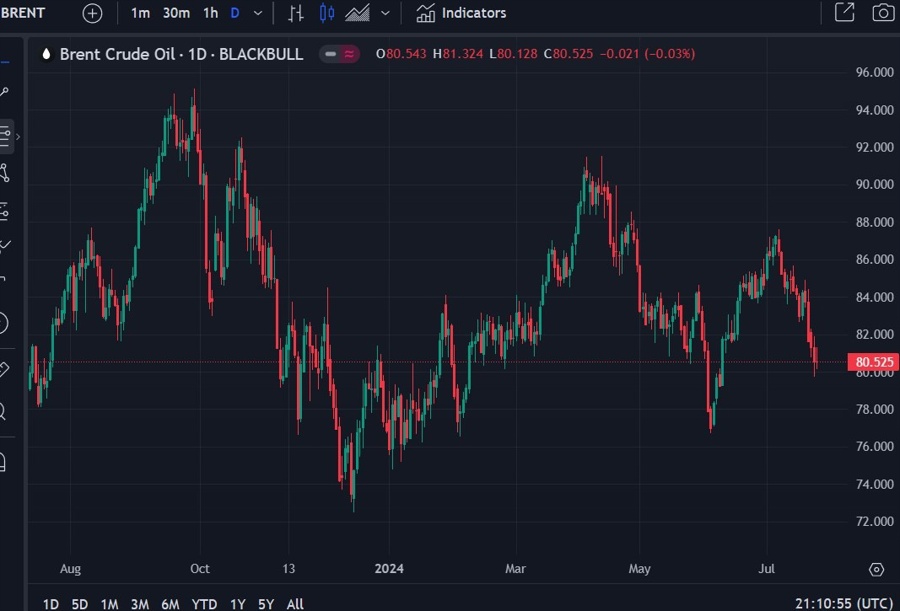Click the open value O80.543
The height and width of the screenshot is (611, 900).
(401, 54)
